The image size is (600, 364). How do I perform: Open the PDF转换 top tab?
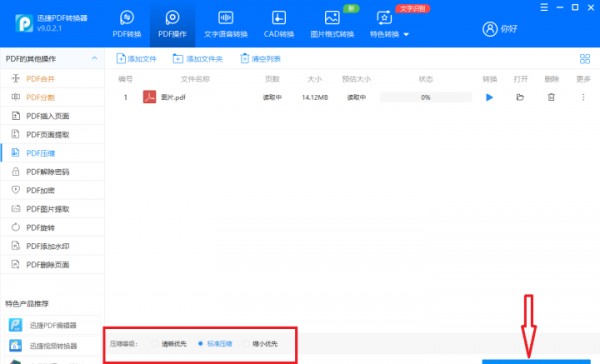127,24
